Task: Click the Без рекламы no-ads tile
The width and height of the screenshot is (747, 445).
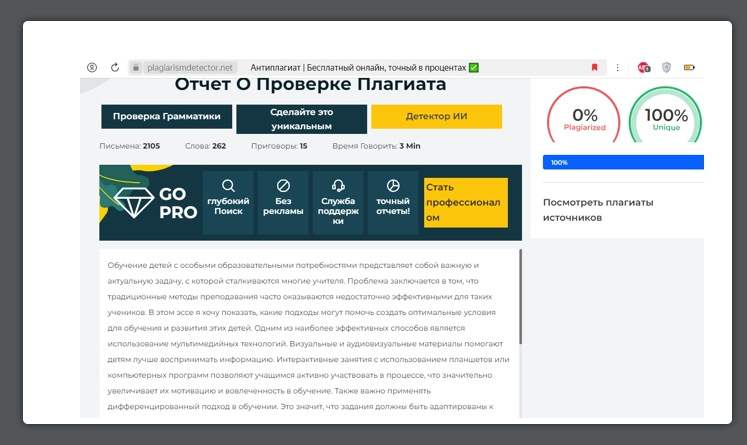Action: 283,202
